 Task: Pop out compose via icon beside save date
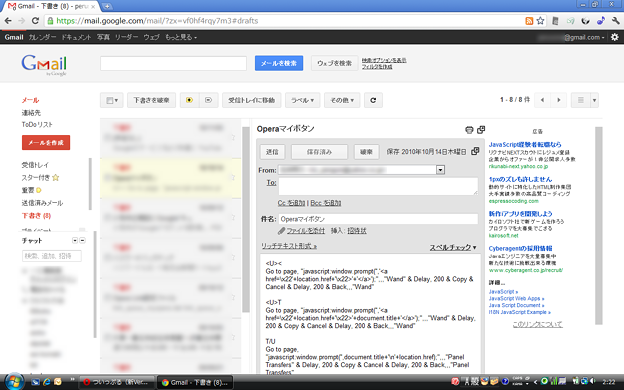click(x=475, y=151)
